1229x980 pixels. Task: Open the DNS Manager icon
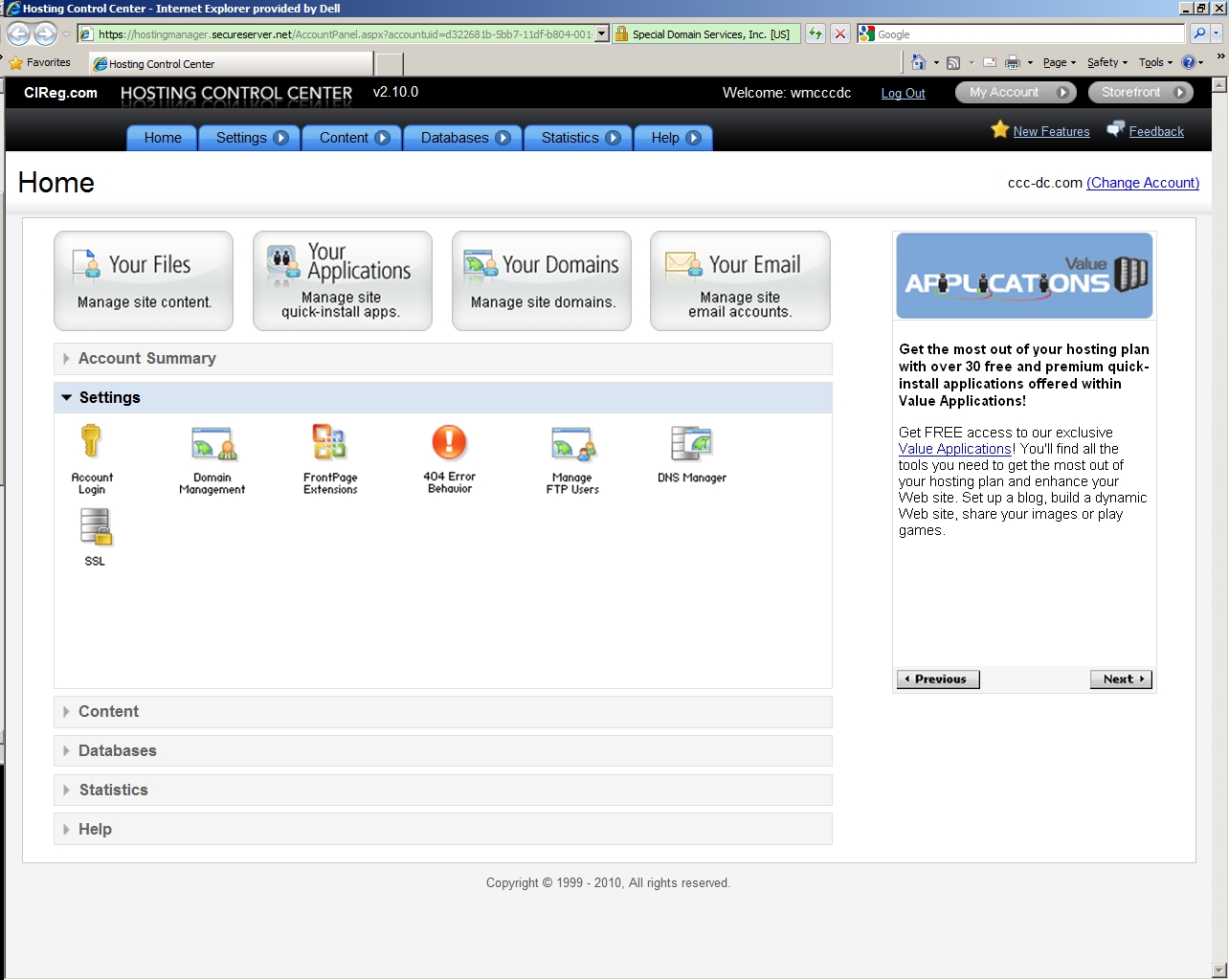691,444
